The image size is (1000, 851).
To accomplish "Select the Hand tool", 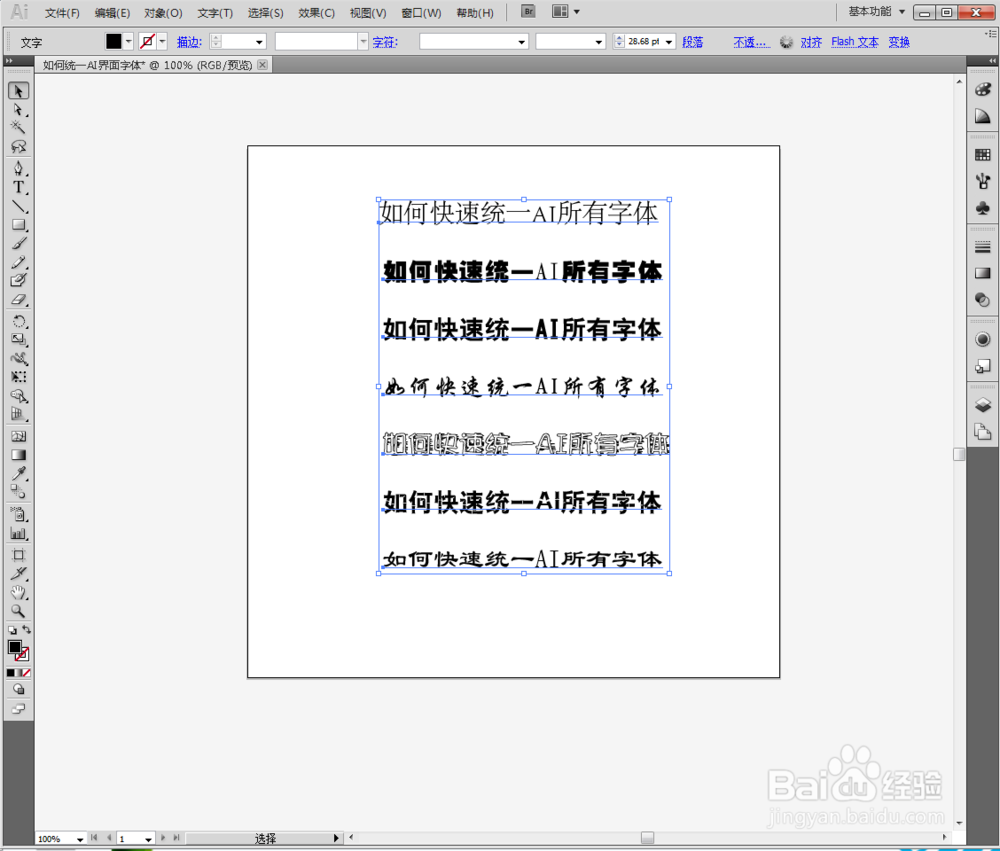I will (18, 593).
